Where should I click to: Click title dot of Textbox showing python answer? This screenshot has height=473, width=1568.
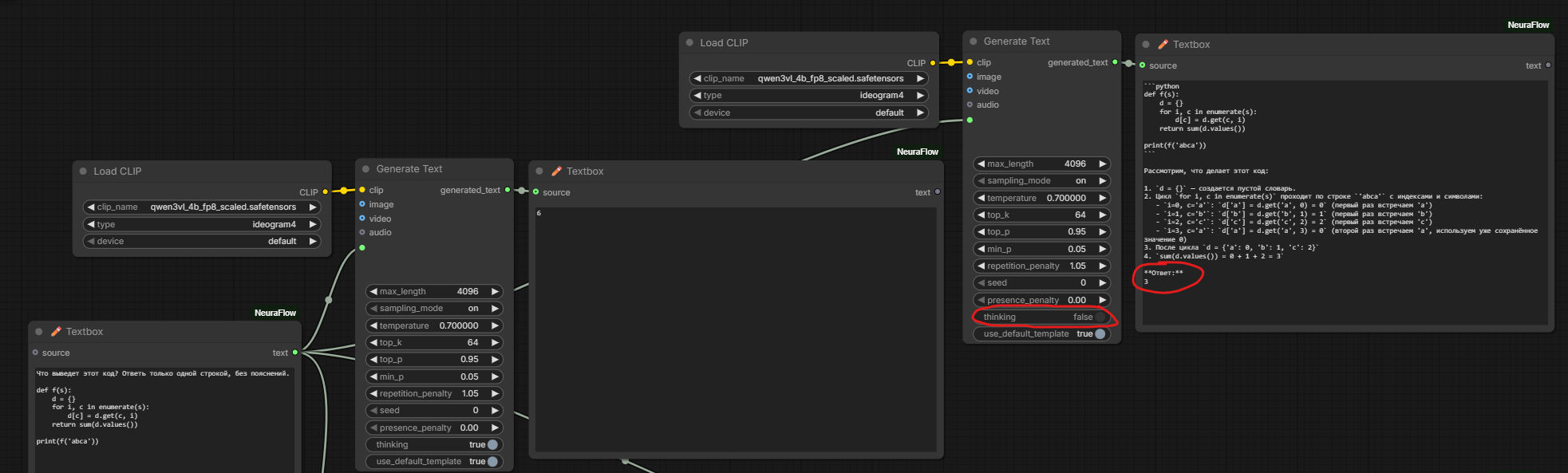1146,45
